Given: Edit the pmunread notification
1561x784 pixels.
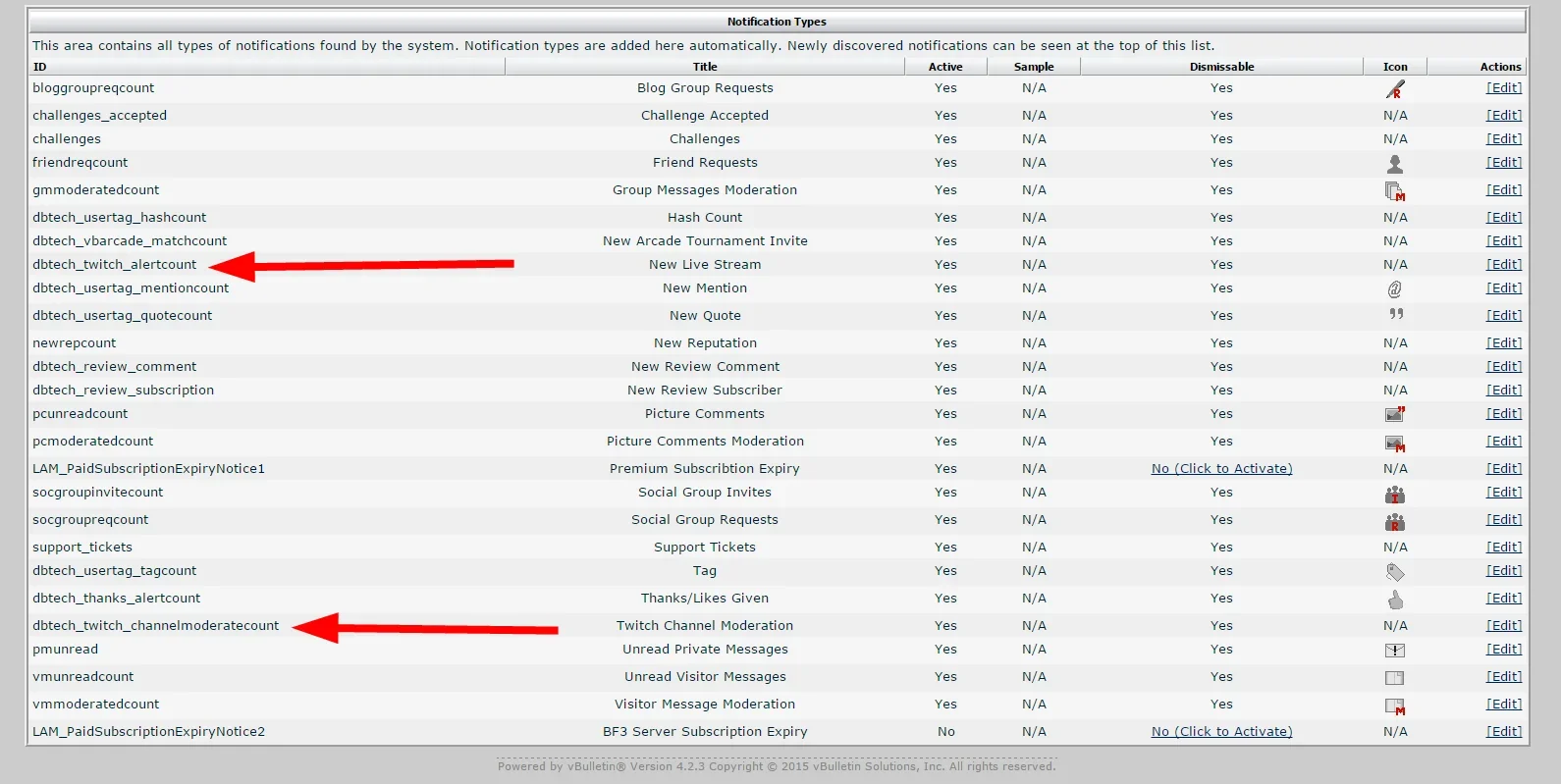Looking at the screenshot, I should pos(1504,649).
